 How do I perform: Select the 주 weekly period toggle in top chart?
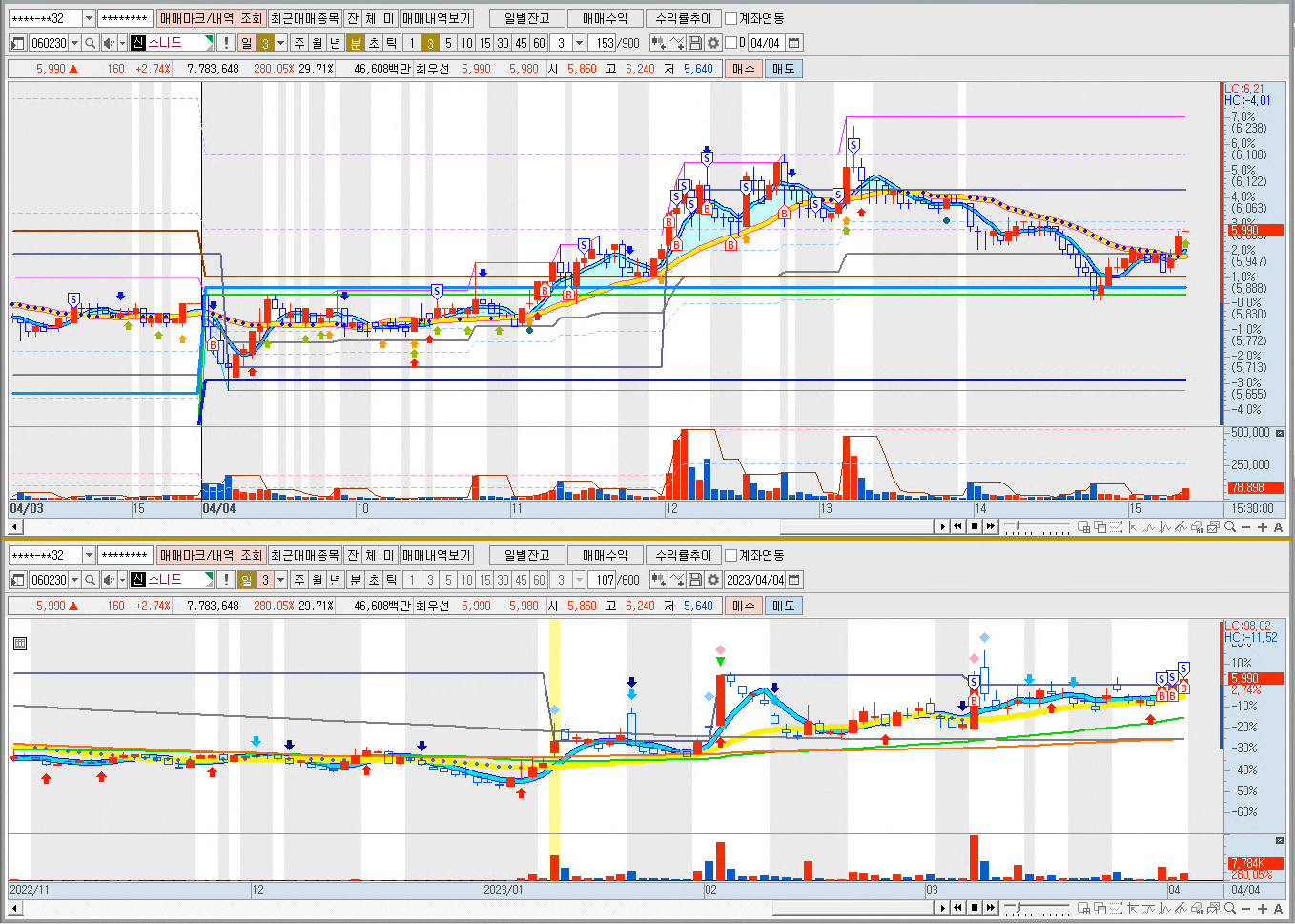pyautogui.click(x=299, y=43)
